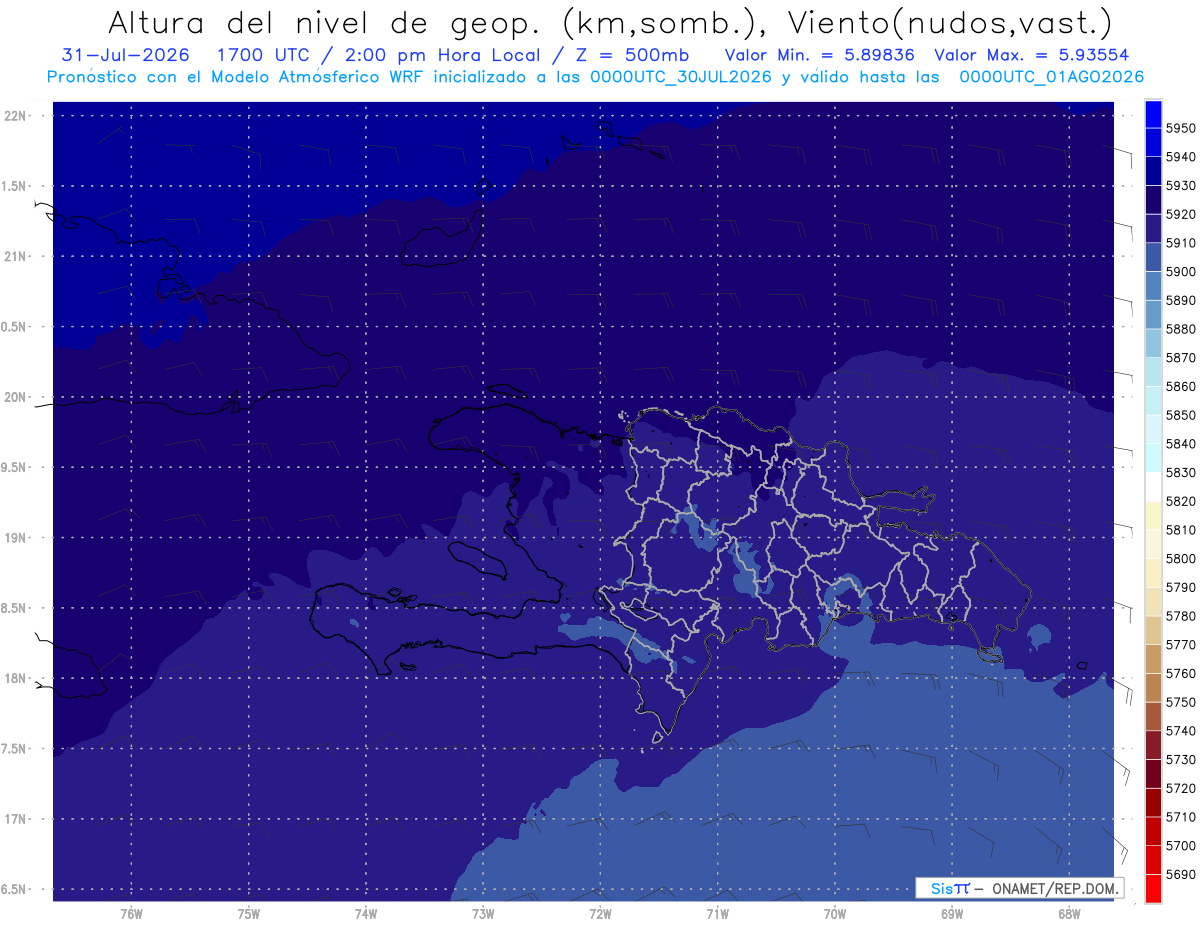Viewport: 1200px width, 927px height.
Task: Click the '17N' latitude label
Action: click(17, 819)
